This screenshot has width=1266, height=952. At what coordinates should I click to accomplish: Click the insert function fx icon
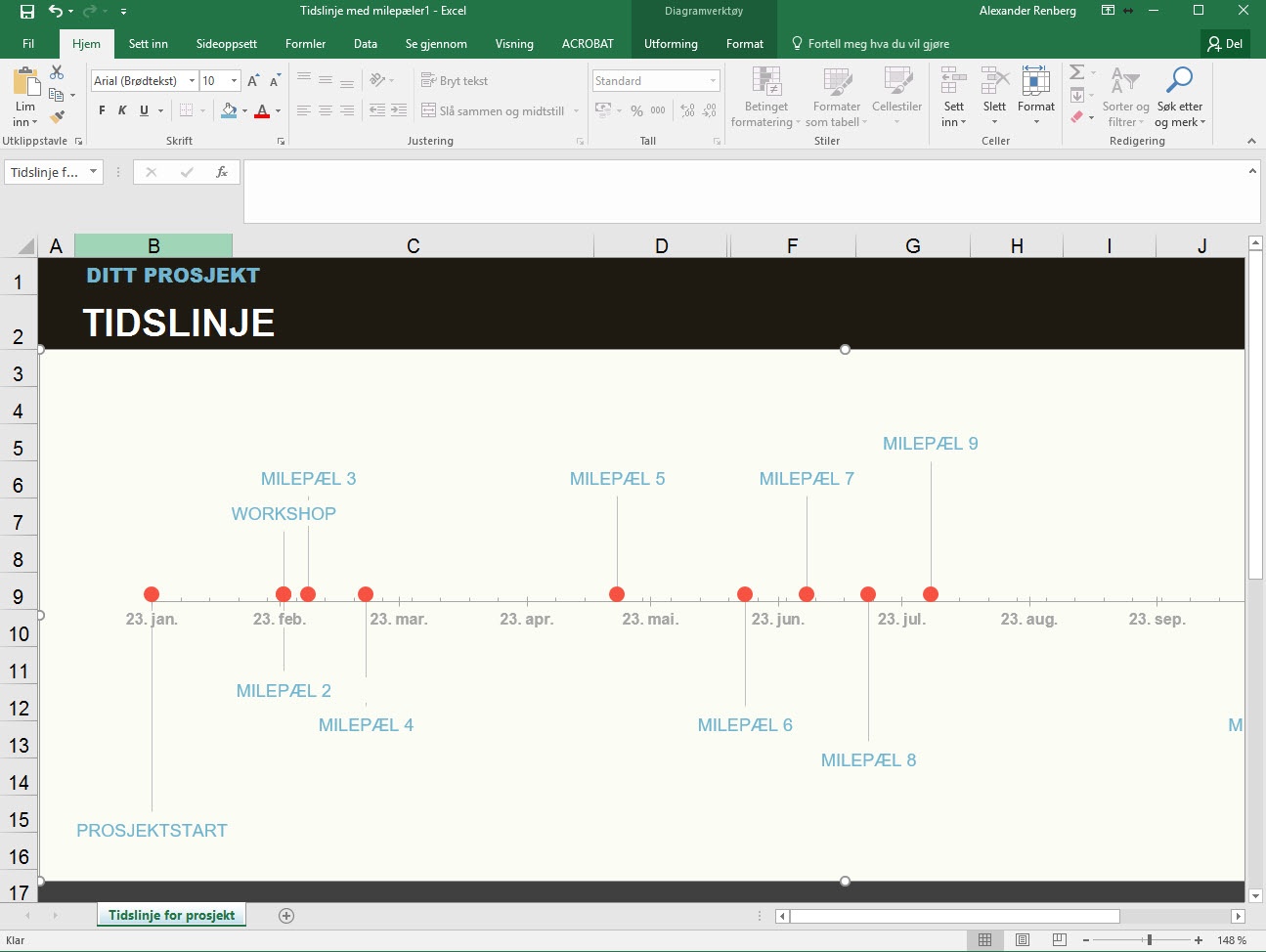[222, 172]
